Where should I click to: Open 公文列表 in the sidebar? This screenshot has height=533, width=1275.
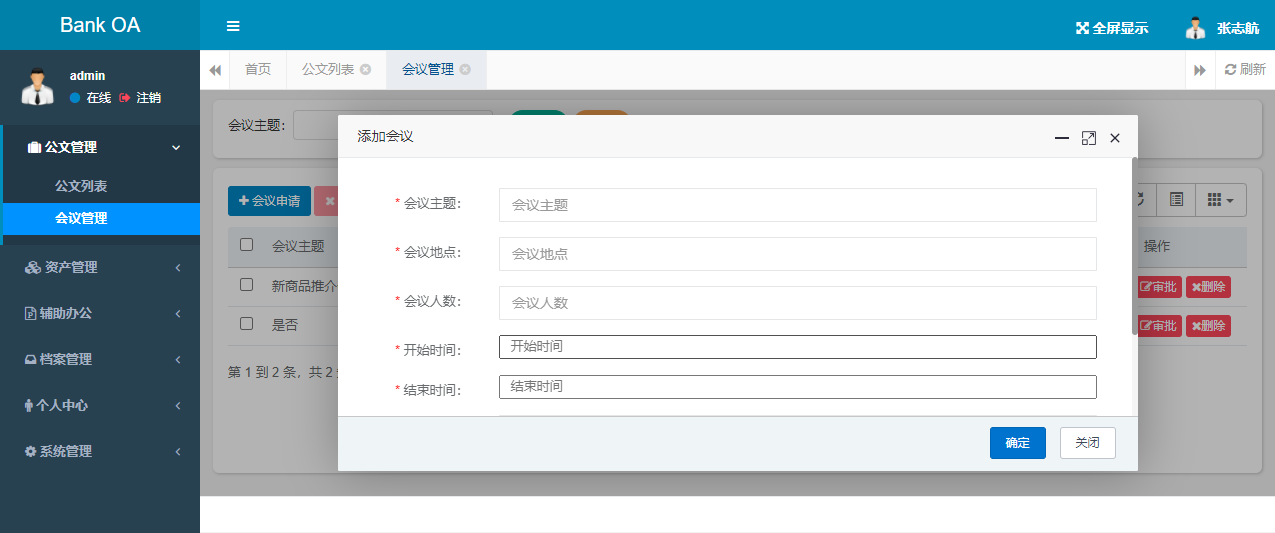click(81, 186)
